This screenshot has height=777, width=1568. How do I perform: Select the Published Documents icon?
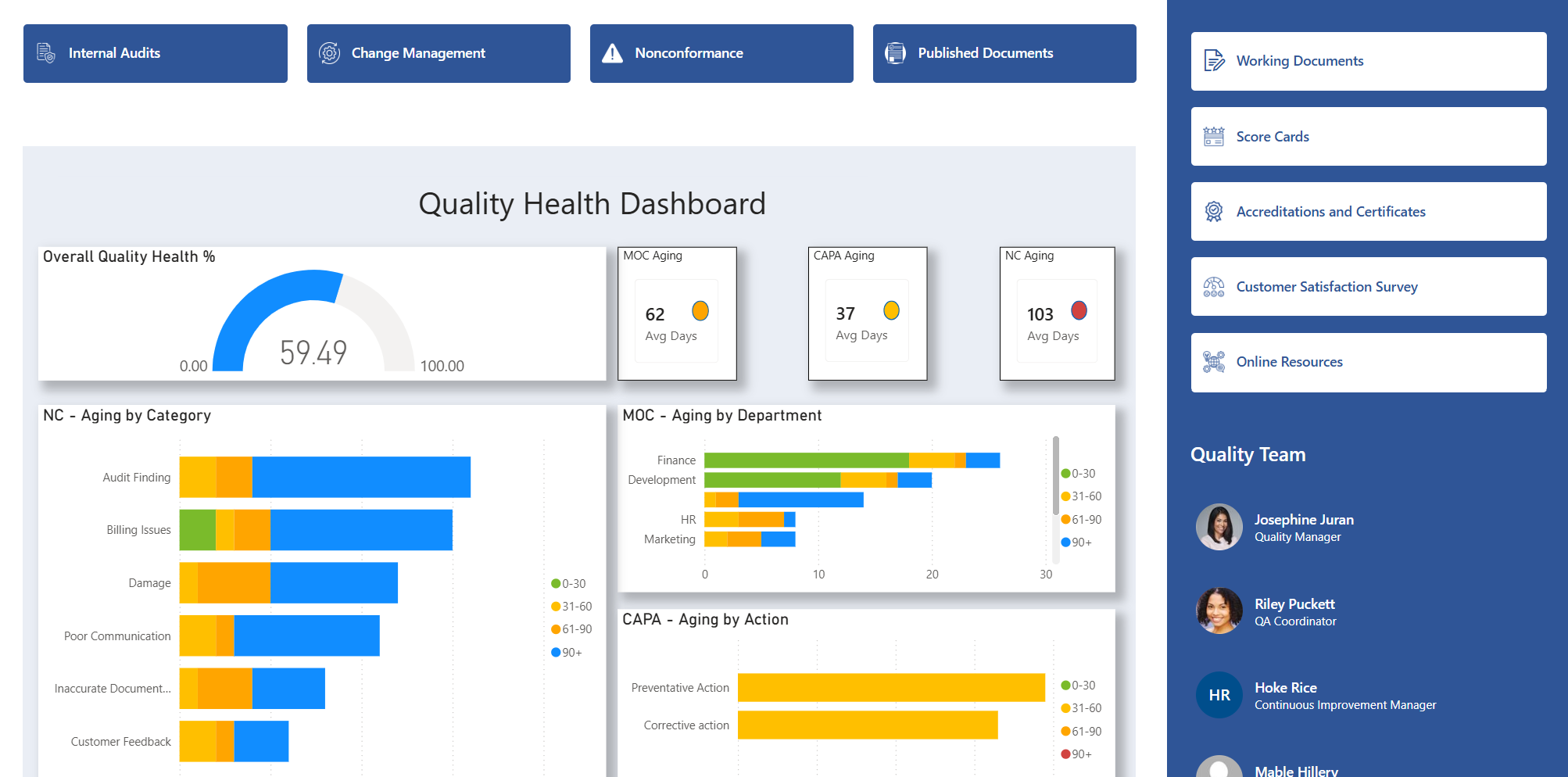893,52
